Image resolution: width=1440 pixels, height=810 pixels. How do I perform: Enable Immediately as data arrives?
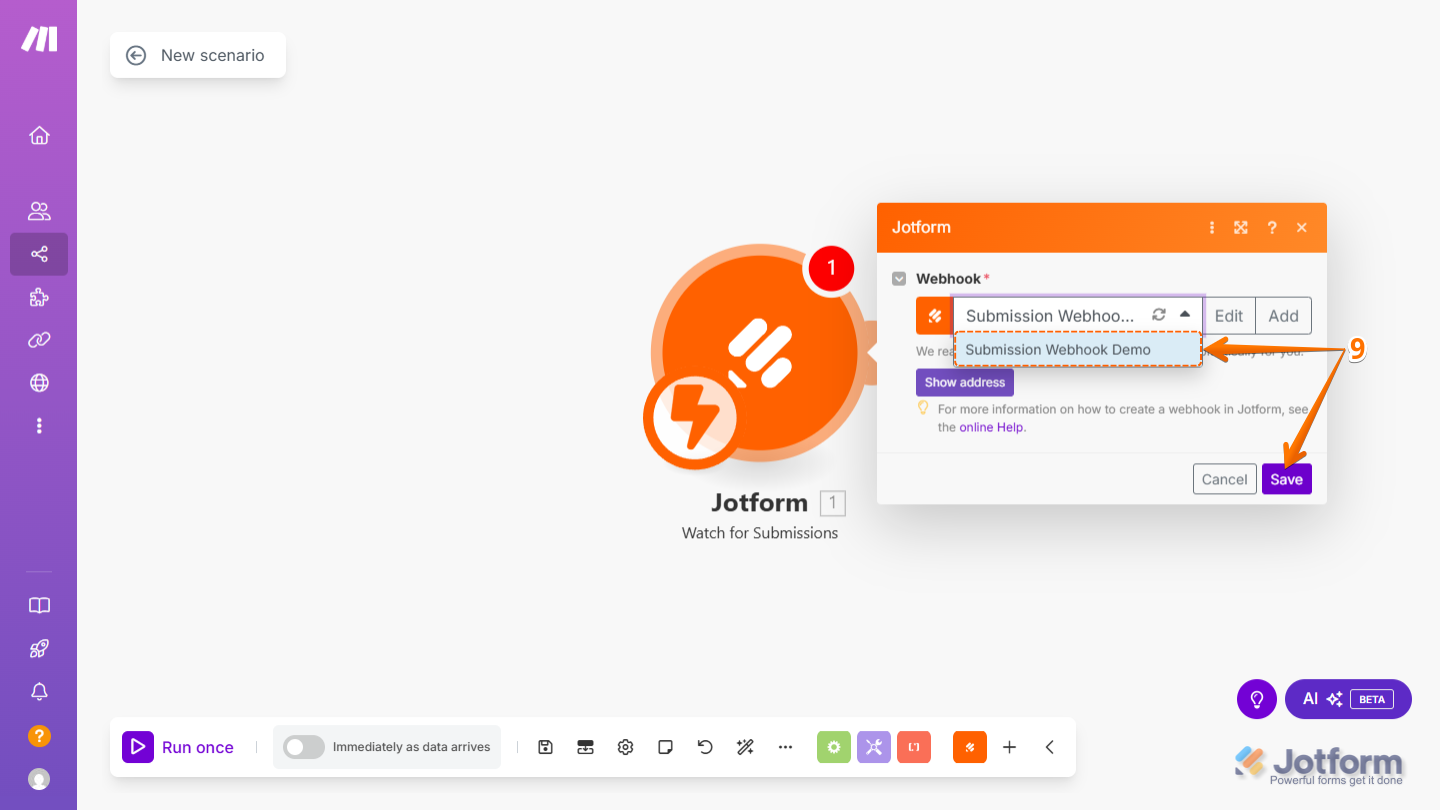coord(303,747)
